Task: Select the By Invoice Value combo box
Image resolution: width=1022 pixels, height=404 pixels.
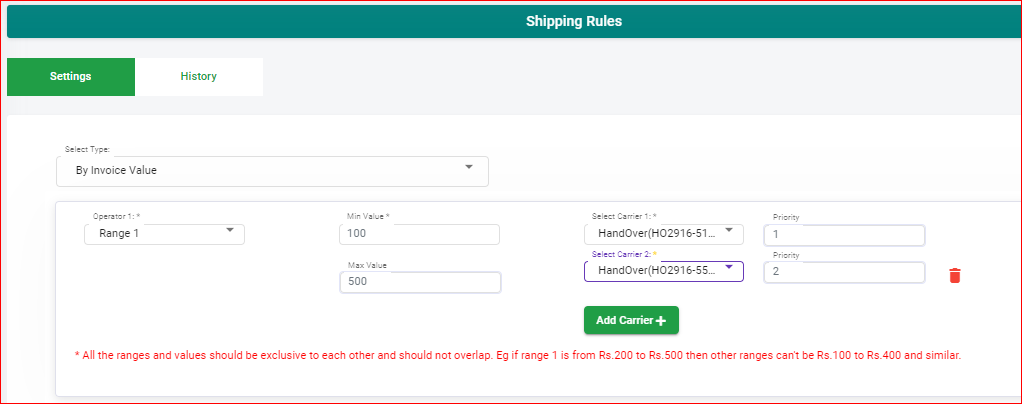Action: 272,171
